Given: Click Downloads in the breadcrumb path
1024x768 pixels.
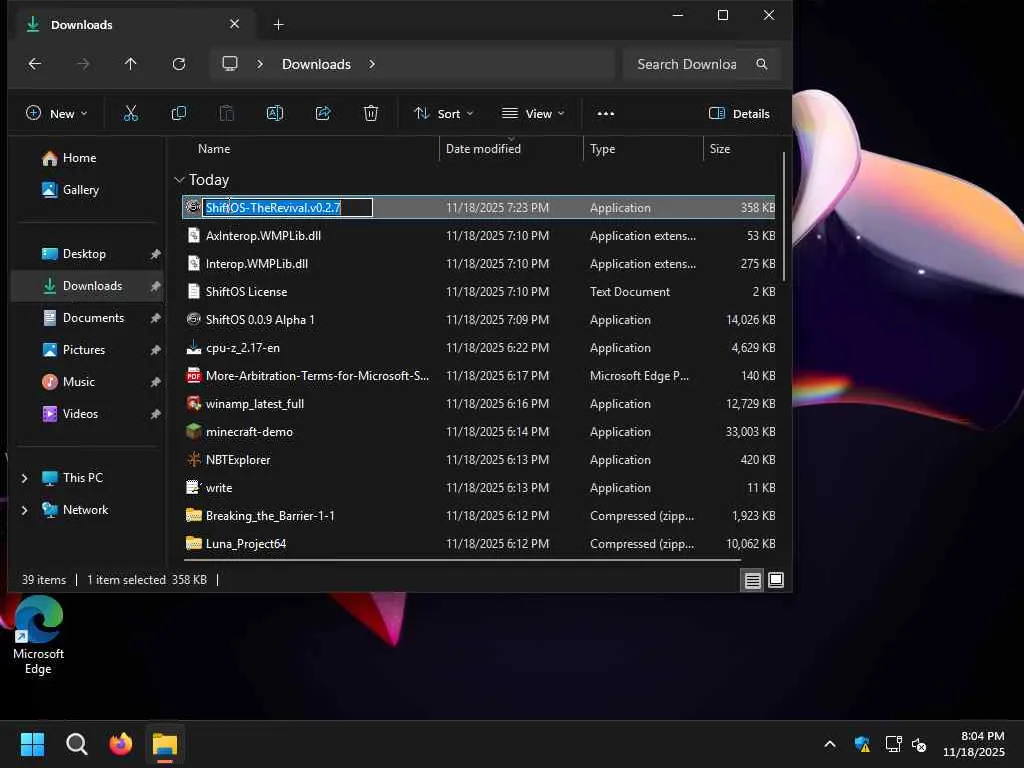Looking at the screenshot, I should [316, 64].
